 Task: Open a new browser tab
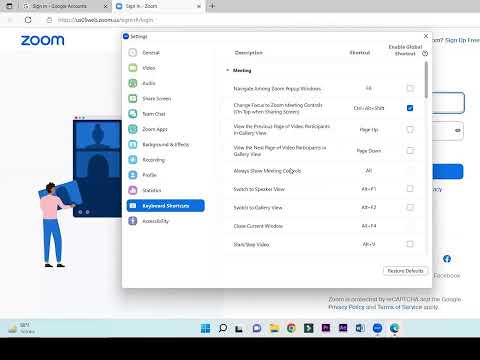point(212,6)
